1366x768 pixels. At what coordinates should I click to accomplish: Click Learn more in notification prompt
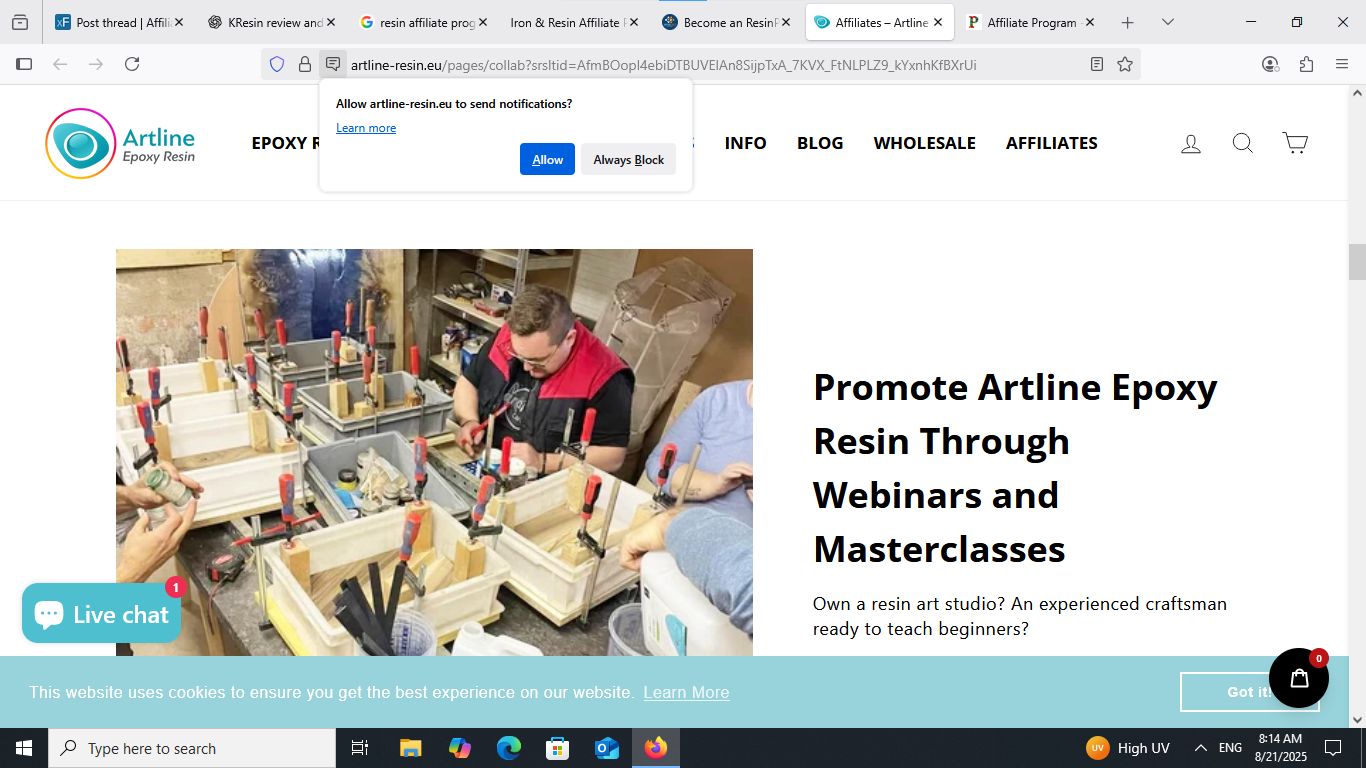pyautogui.click(x=366, y=128)
